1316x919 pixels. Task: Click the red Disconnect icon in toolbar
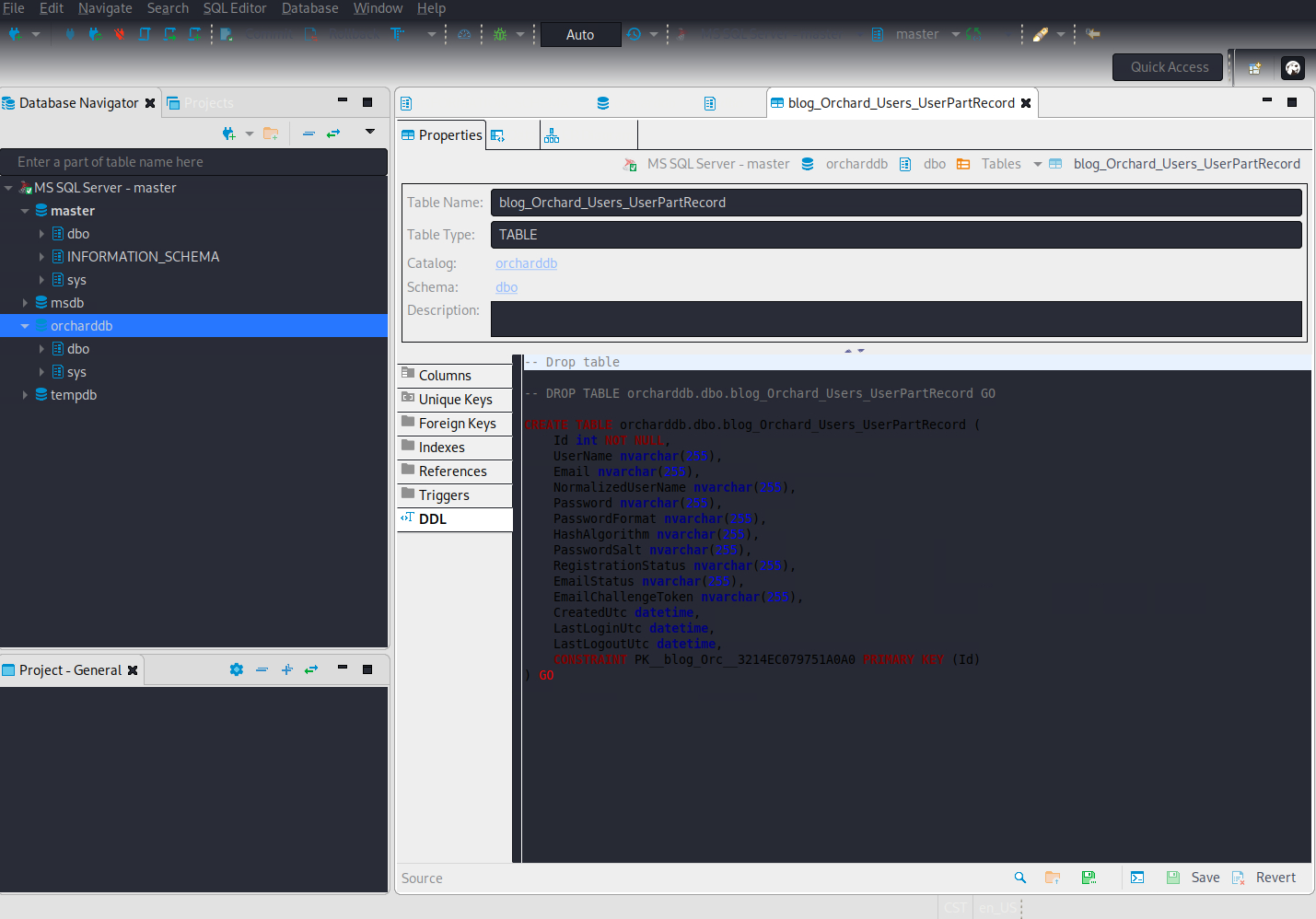[119, 34]
